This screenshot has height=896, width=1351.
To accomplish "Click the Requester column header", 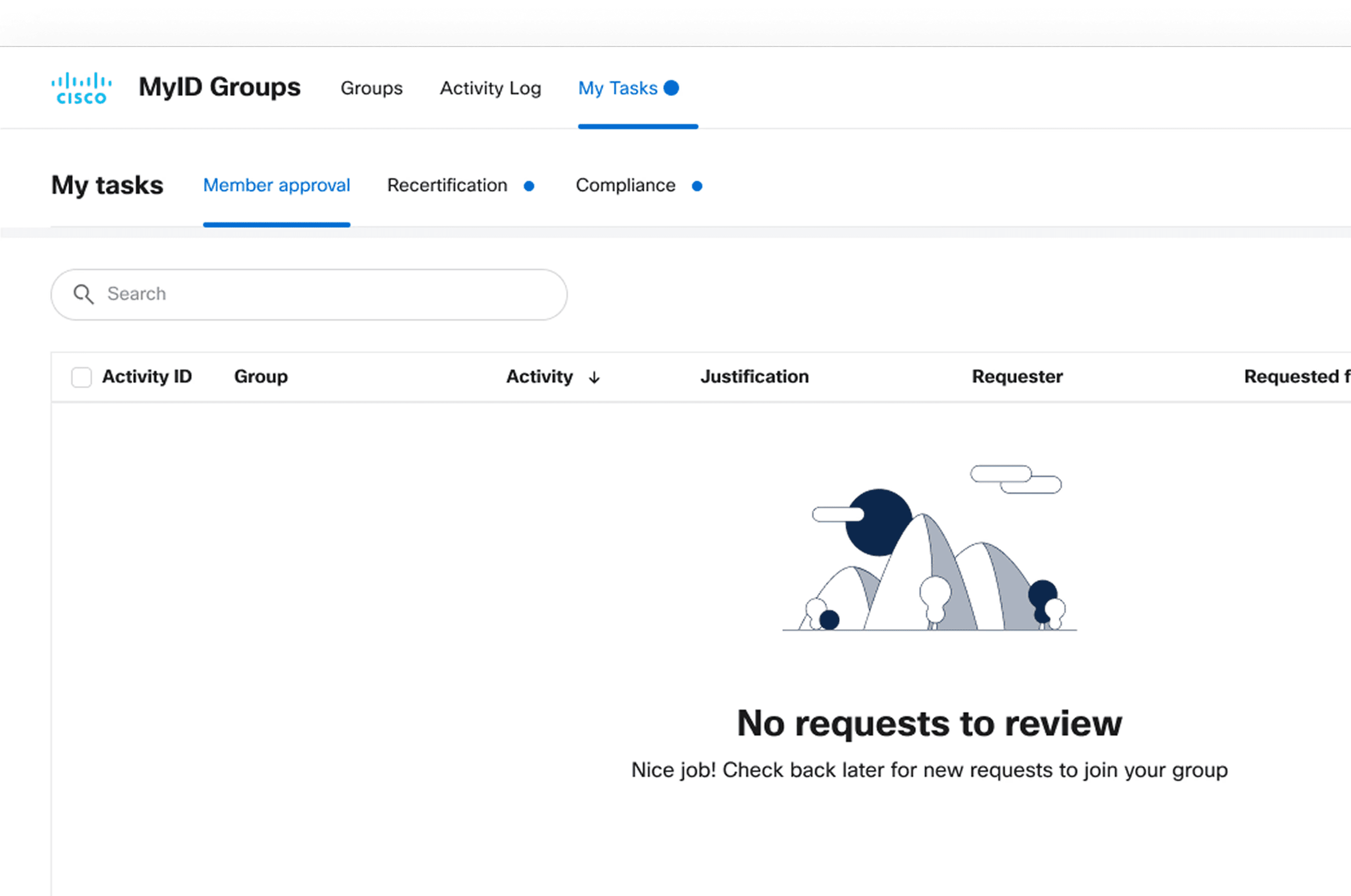I will point(1017,377).
